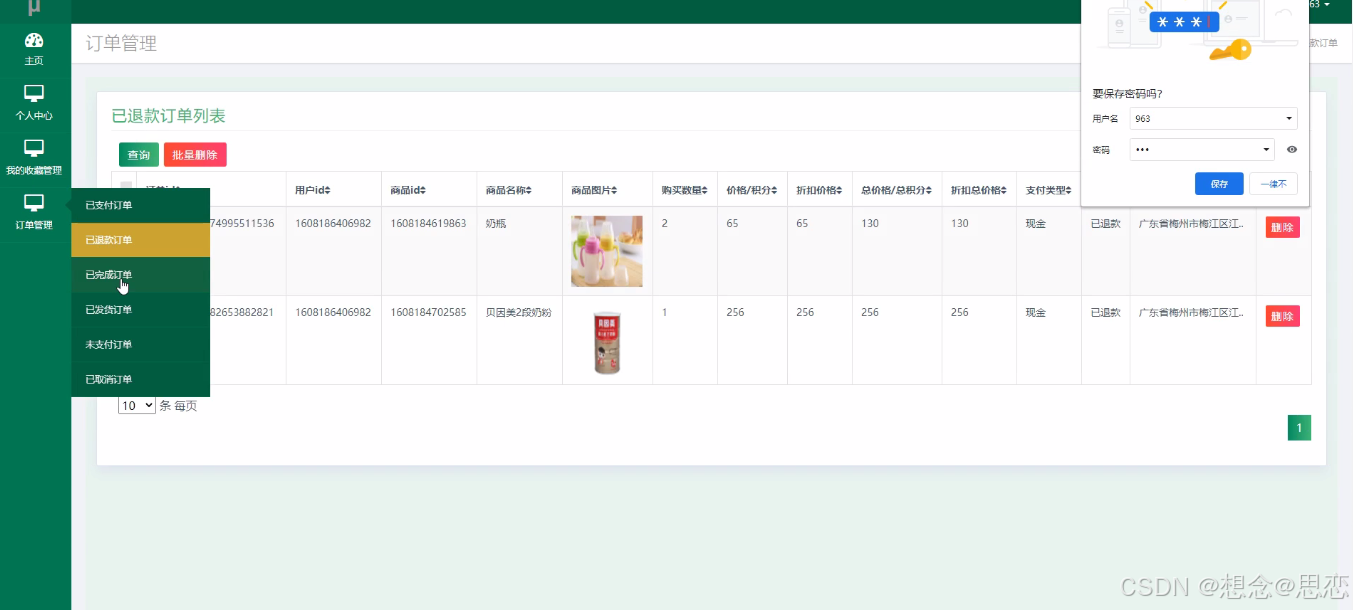
Task: Click the 密码 field in save-password popup
Action: point(1202,150)
